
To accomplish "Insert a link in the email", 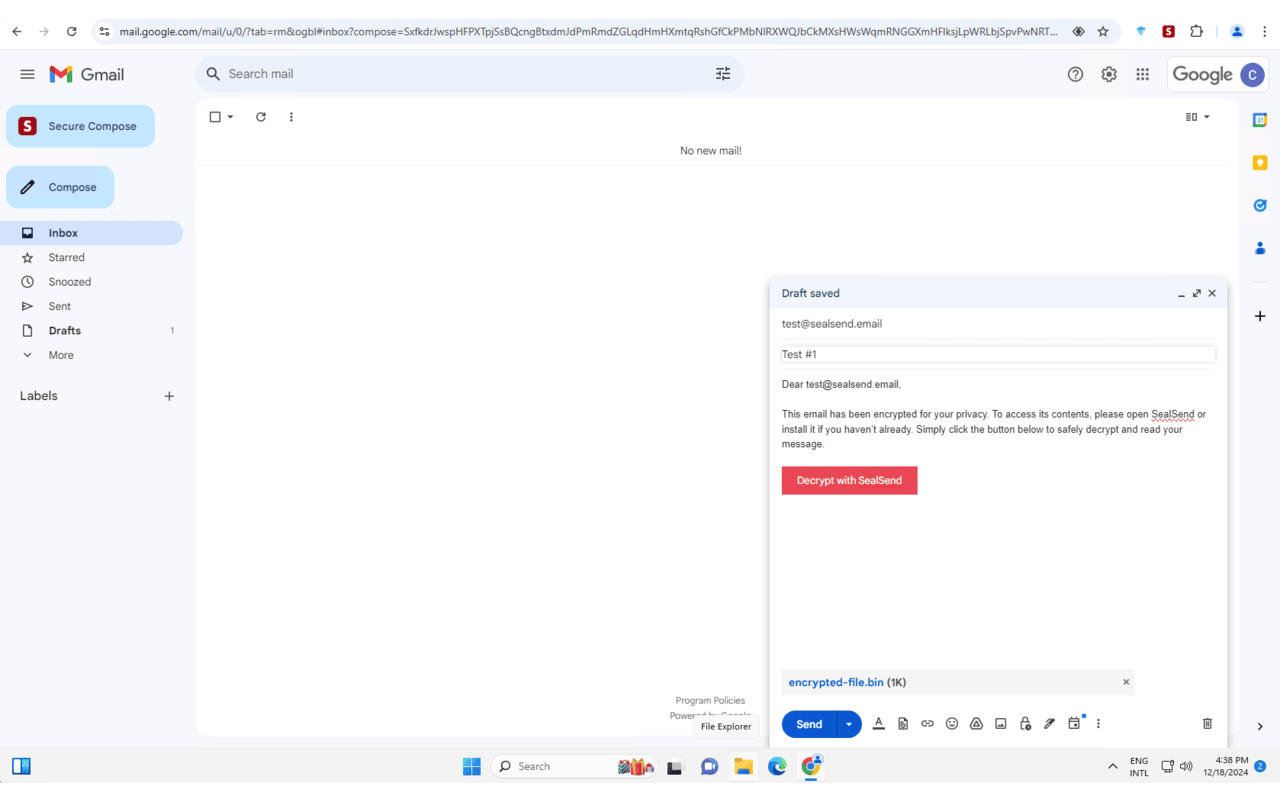I will point(927,723).
